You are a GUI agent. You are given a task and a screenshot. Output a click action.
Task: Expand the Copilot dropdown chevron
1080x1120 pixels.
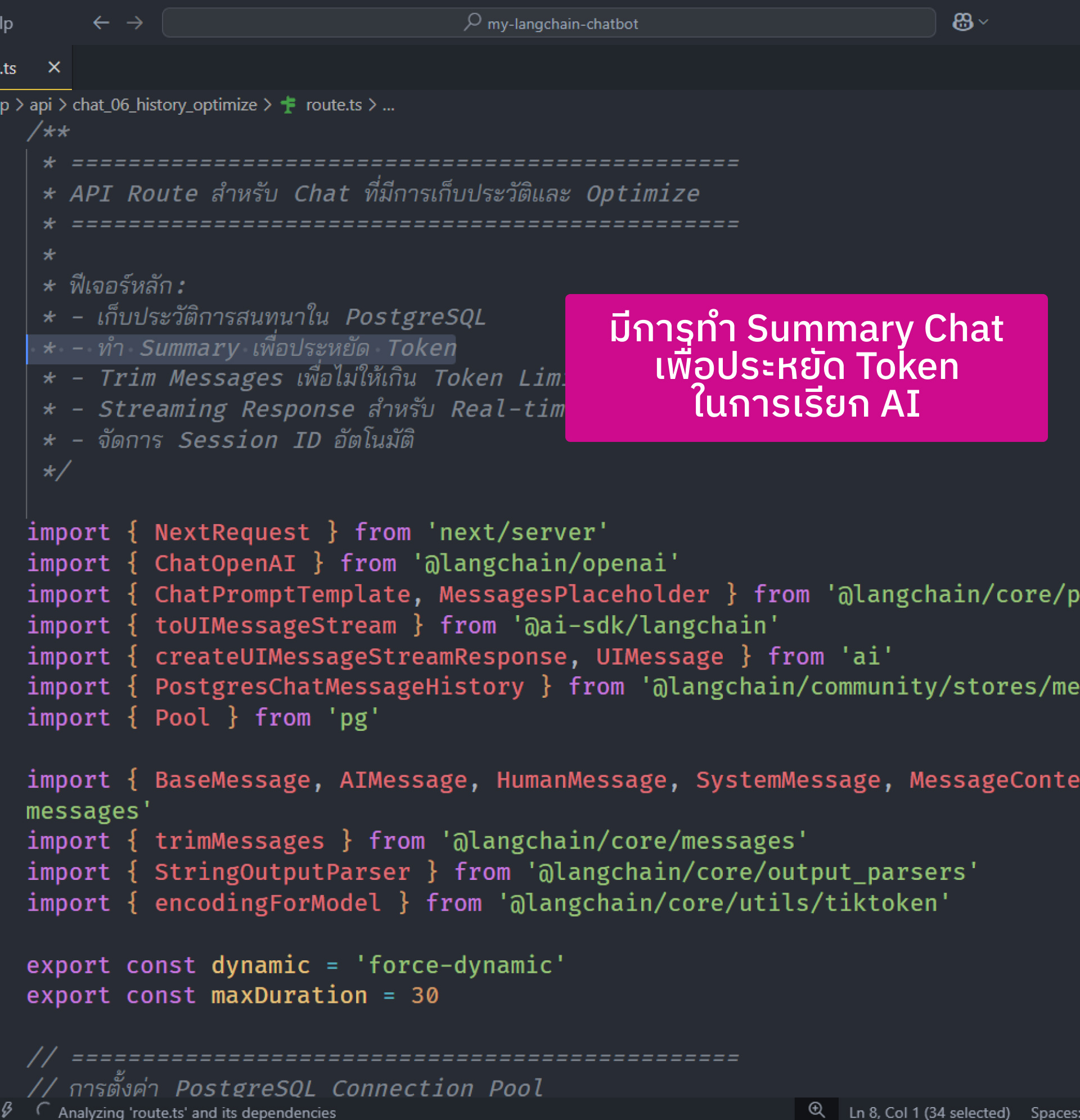(984, 22)
